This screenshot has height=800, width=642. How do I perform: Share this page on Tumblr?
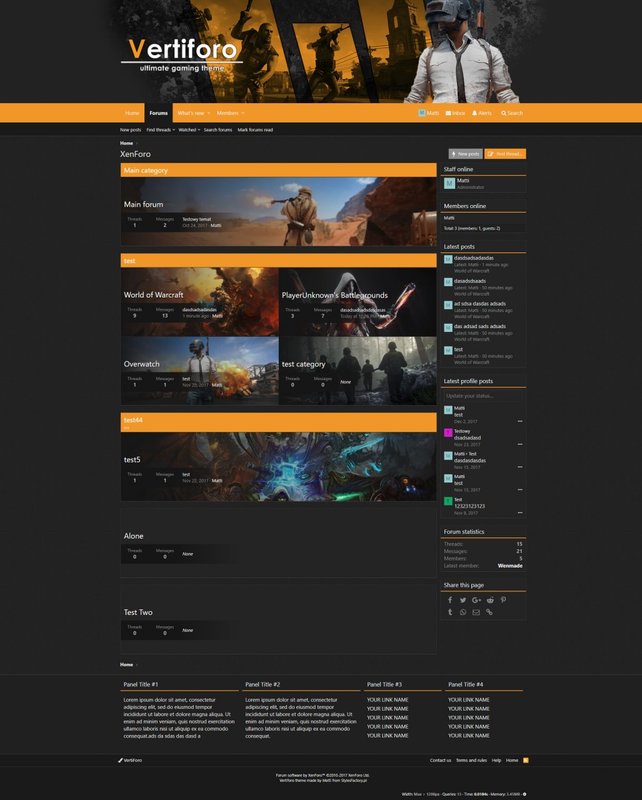[x=450, y=612]
